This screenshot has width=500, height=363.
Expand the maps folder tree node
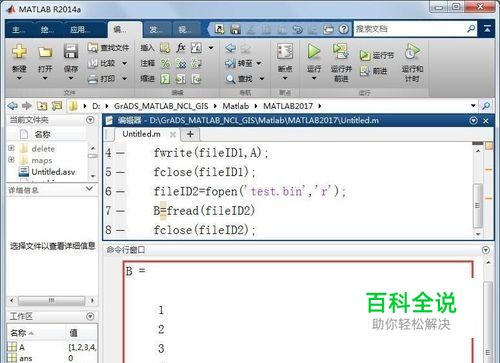[x=11, y=160]
